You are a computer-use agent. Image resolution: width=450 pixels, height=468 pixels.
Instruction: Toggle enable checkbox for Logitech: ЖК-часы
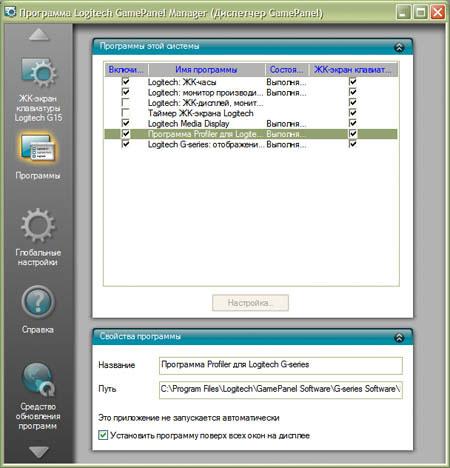(125, 81)
